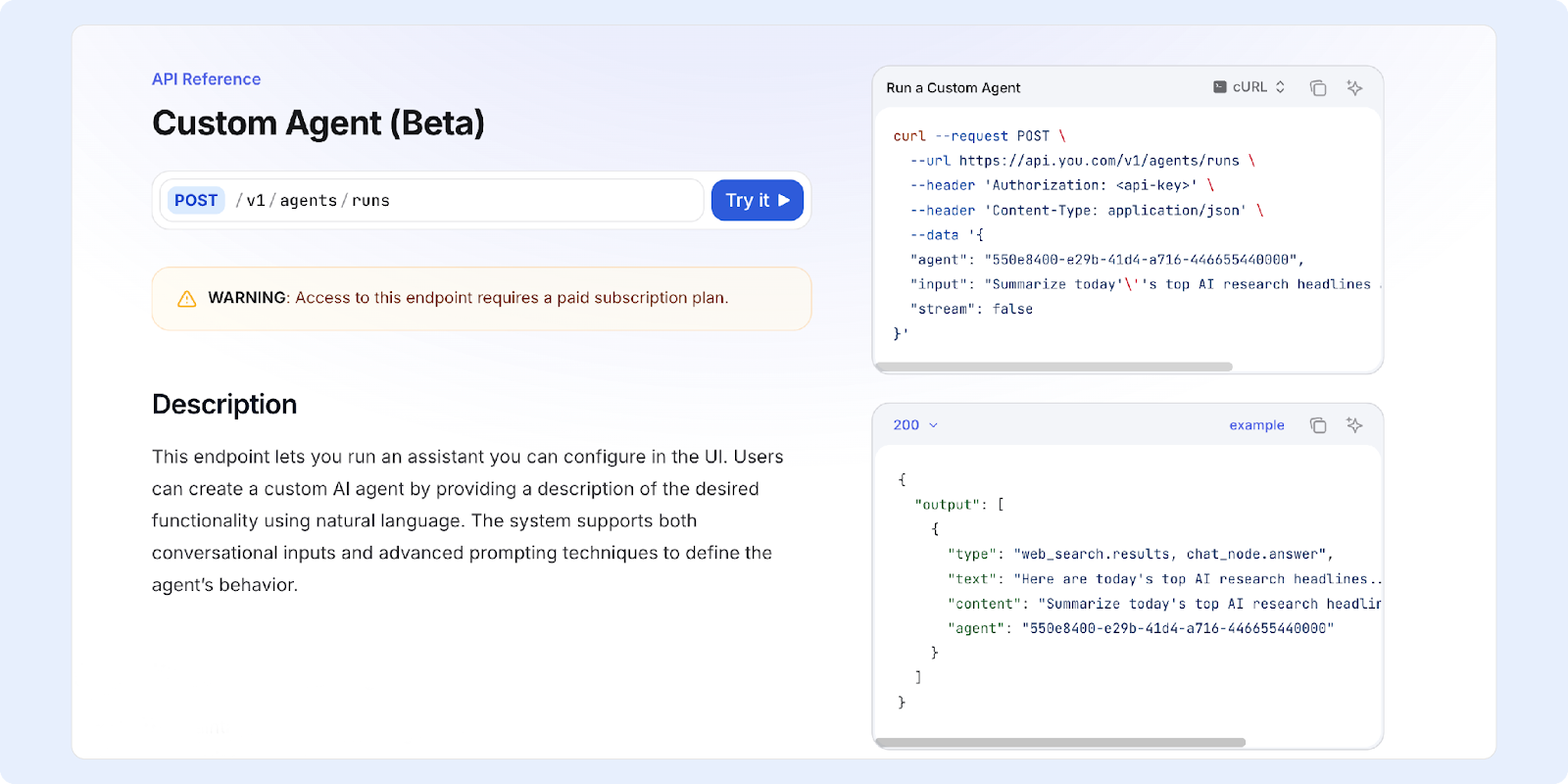Click the AI sparkle icon in response panel
The image size is (1568, 784).
click(1354, 425)
